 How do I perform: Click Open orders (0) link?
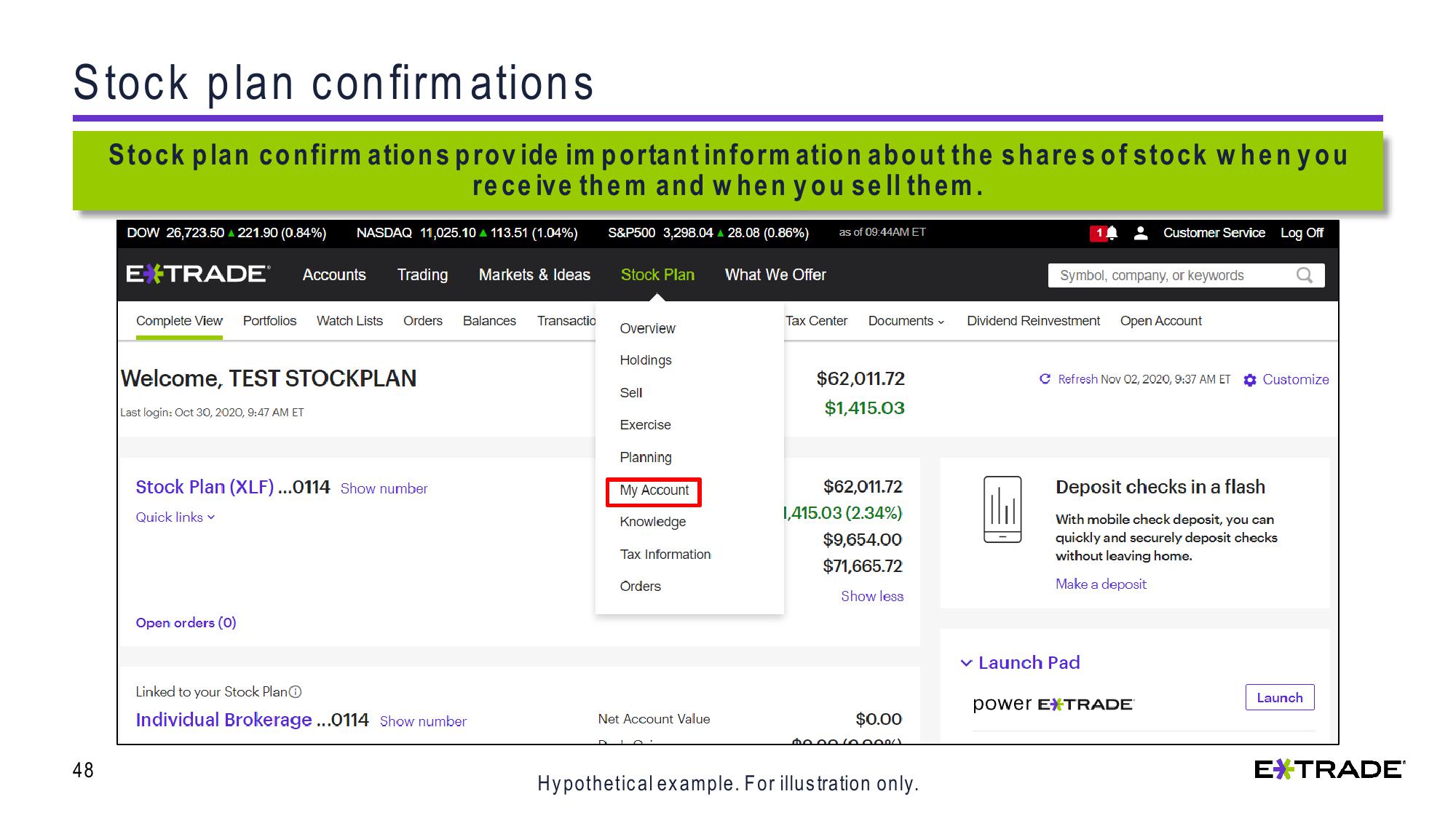(x=186, y=623)
